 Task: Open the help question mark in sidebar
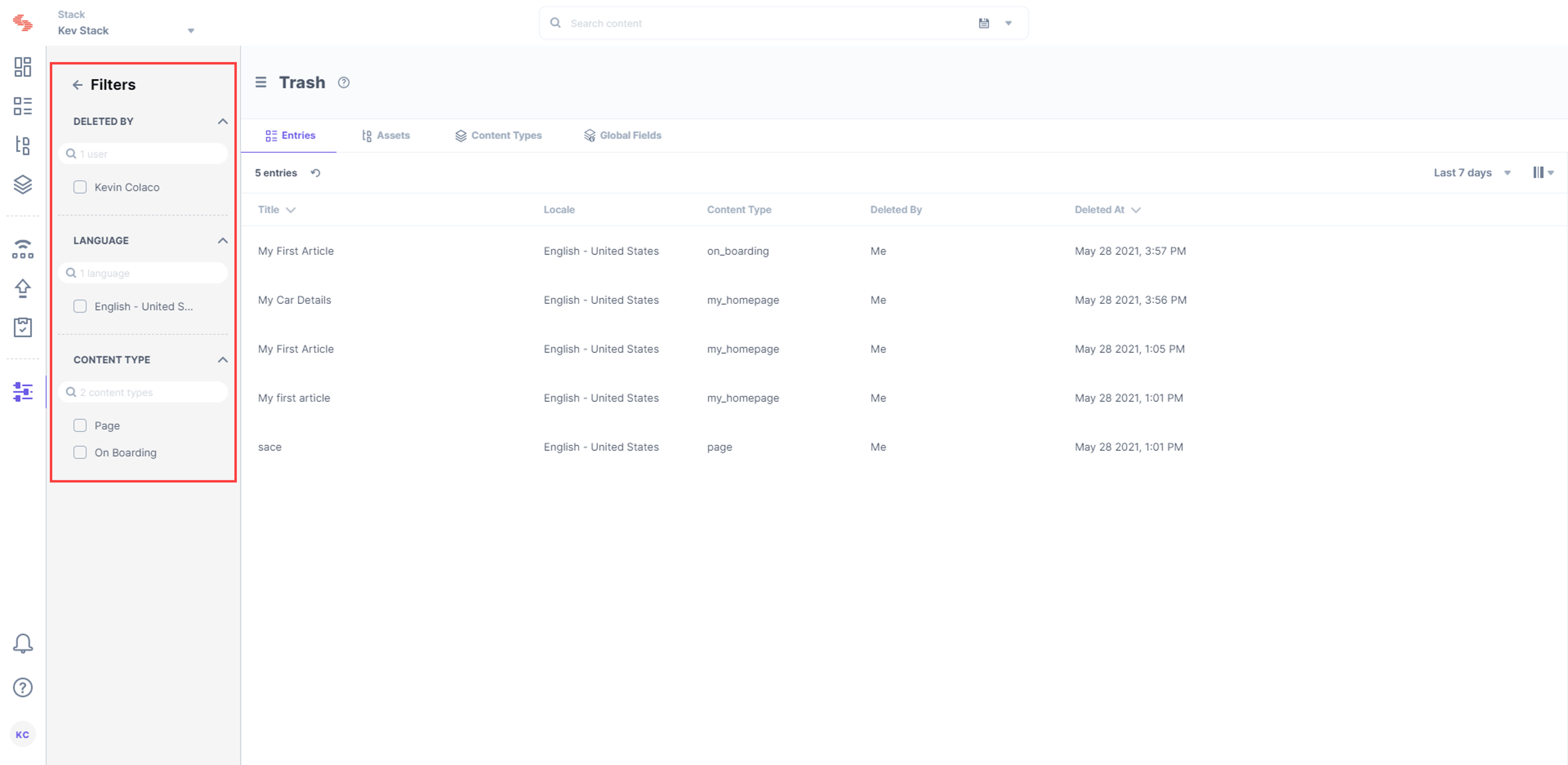tap(22, 687)
